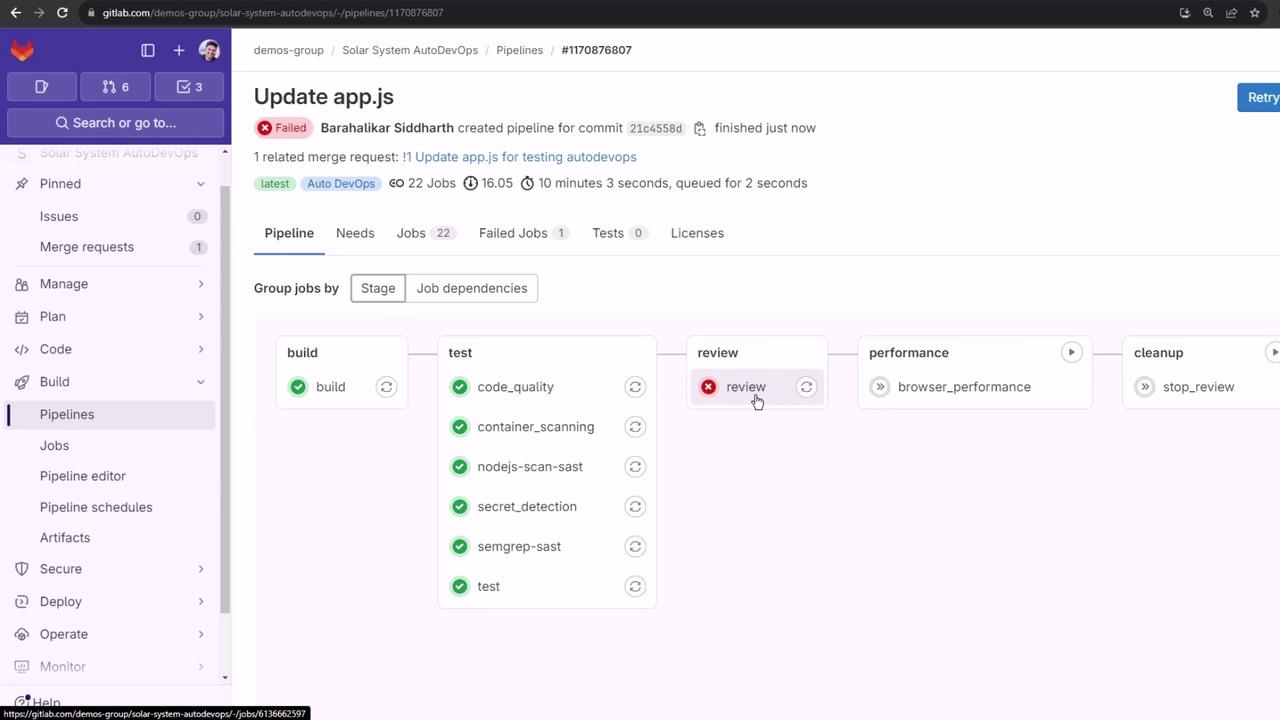Viewport: 1280px width, 720px height.
Task: Open the Failed Jobs tab
Action: click(x=524, y=233)
